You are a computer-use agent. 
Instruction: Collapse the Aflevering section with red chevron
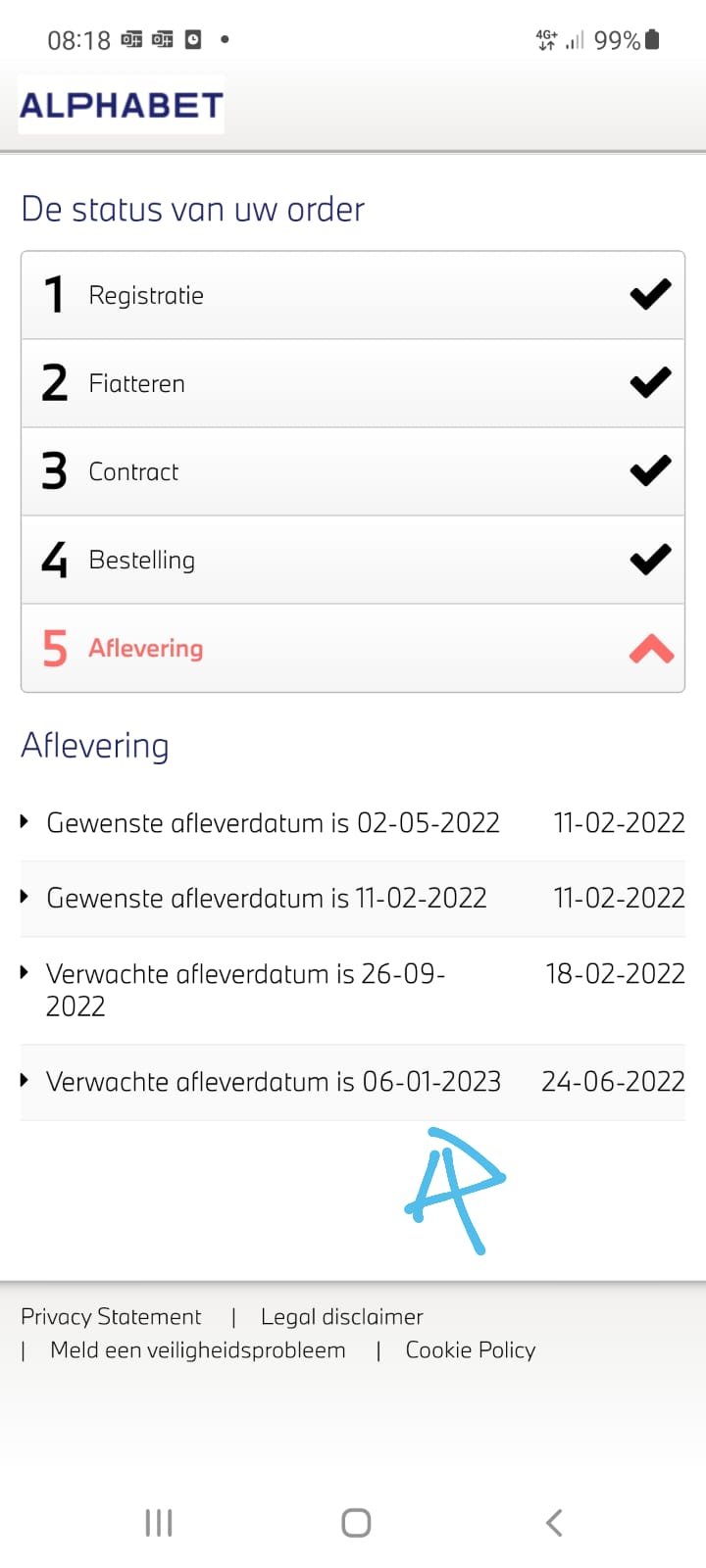[x=651, y=648]
